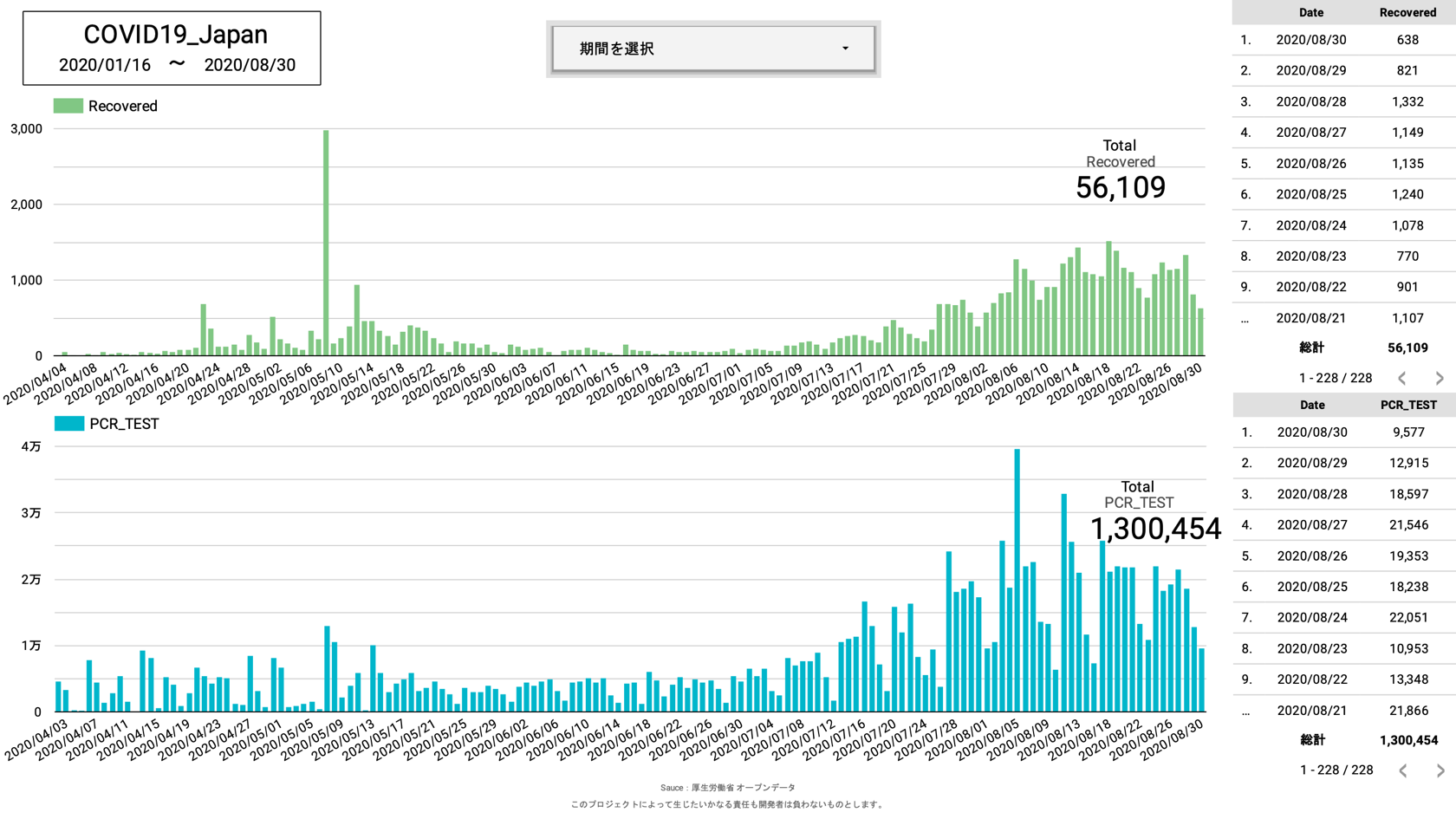Click the caret arrow in the 期間を選択 selector
This screenshot has width=1456, height=819.
(x=845, y=49)
